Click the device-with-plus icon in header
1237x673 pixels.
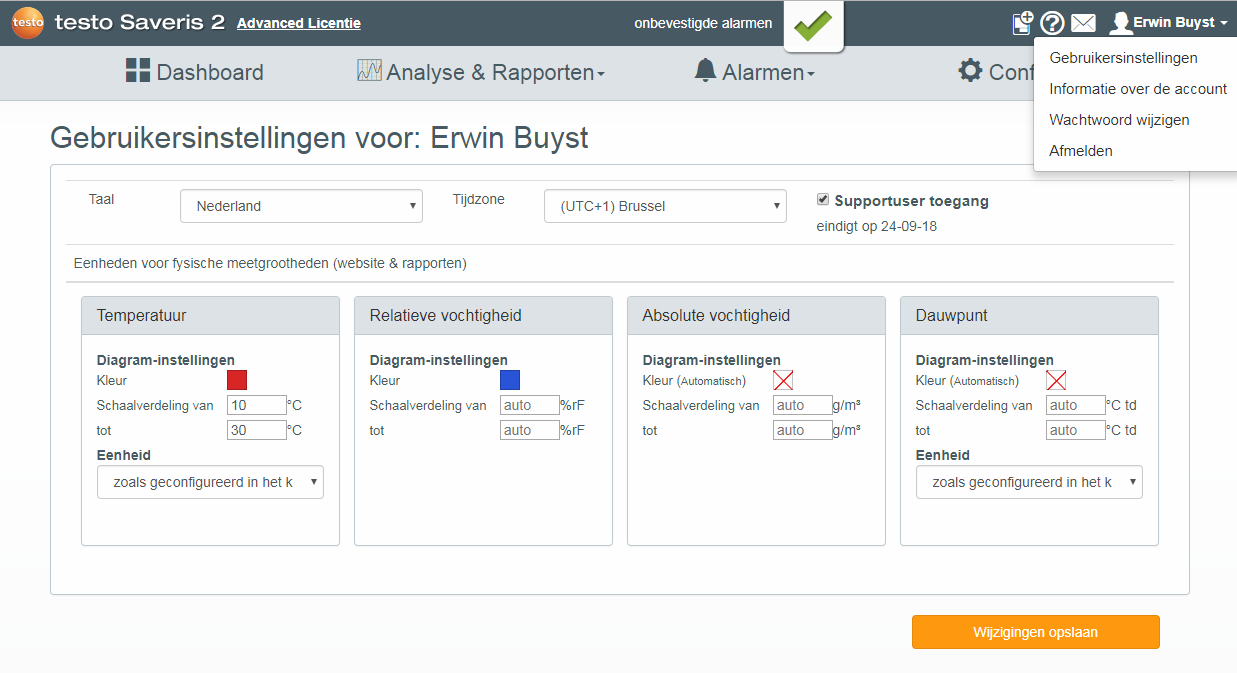(x=1023, y=23)
